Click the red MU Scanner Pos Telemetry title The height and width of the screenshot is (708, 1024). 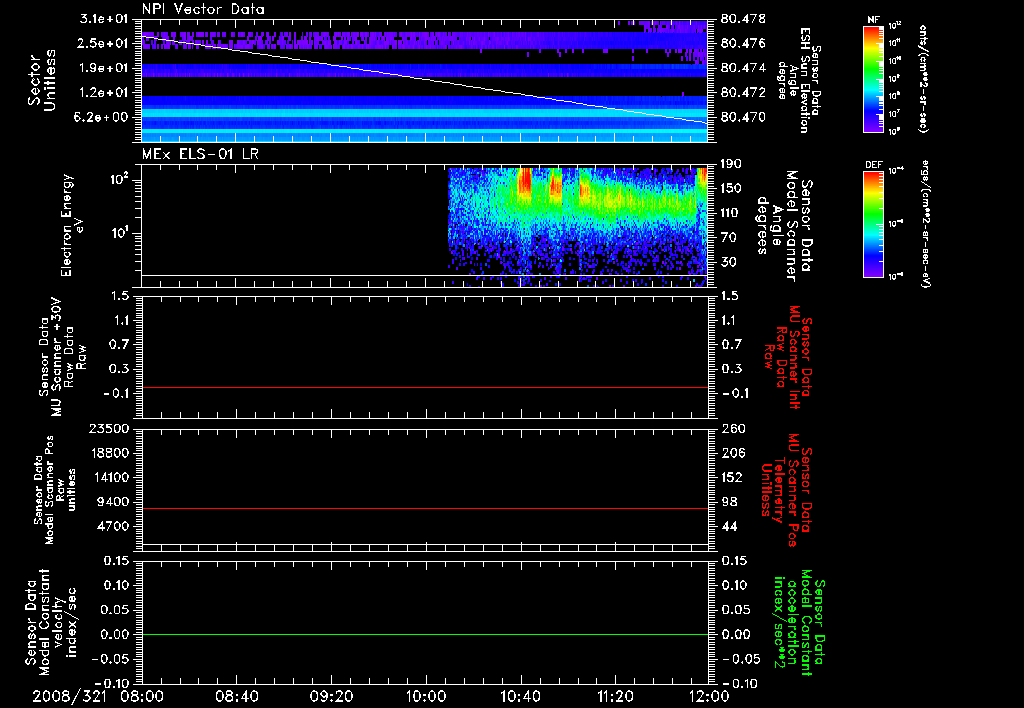click(x=786, y=490)
